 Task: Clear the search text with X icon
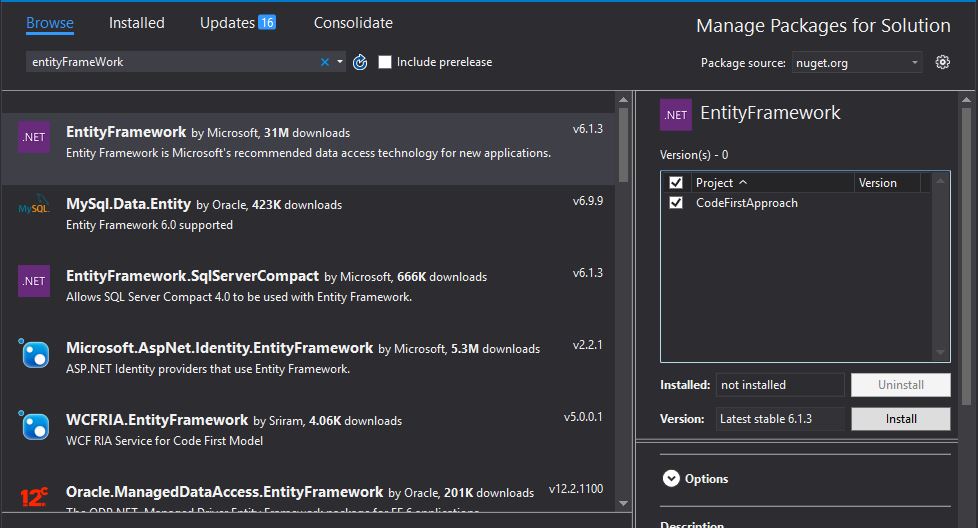click(x=325, y=62)
